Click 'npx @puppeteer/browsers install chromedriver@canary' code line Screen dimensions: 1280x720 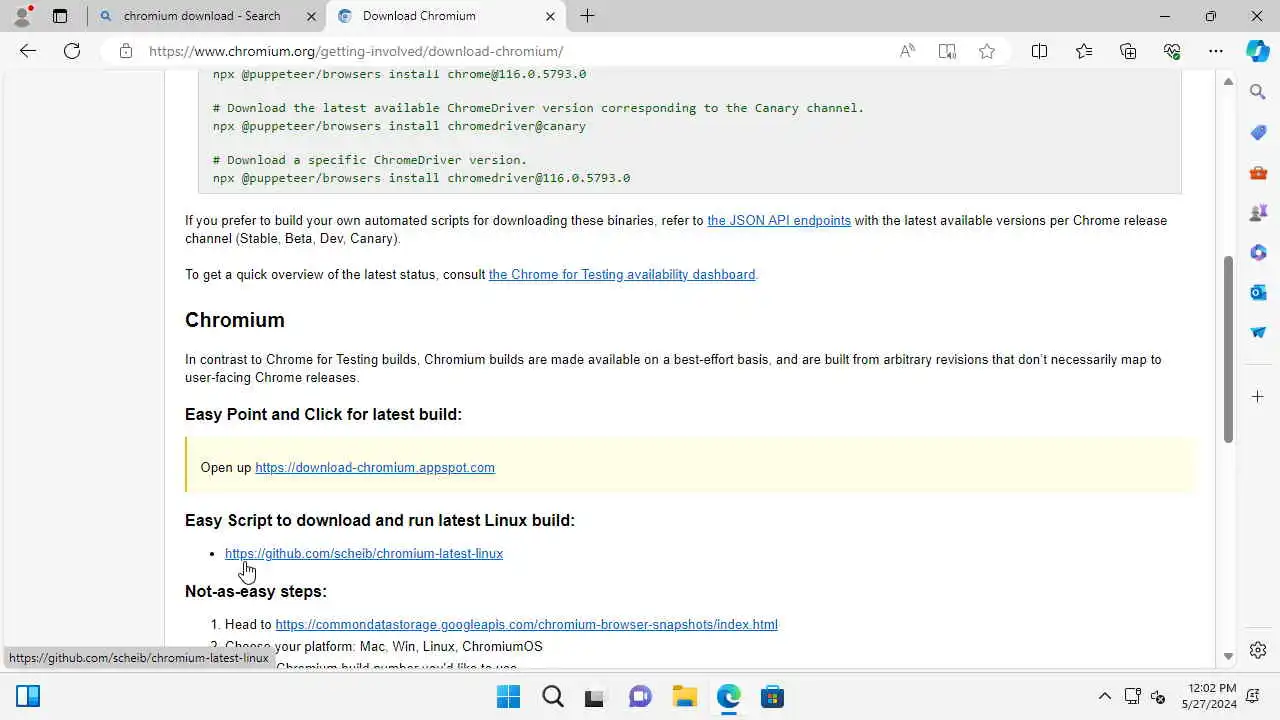(399, 126)
